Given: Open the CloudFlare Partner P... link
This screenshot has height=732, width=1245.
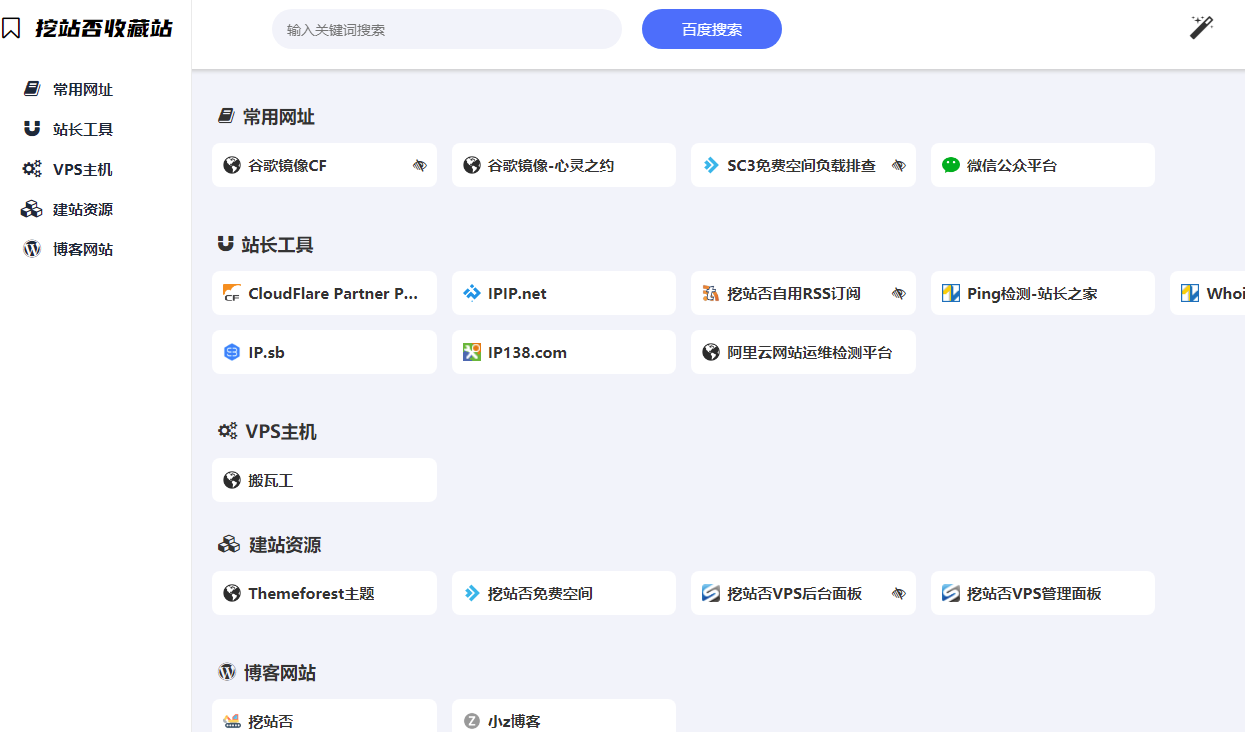Looking at the screenshot, I should click(x=324, y=293).
